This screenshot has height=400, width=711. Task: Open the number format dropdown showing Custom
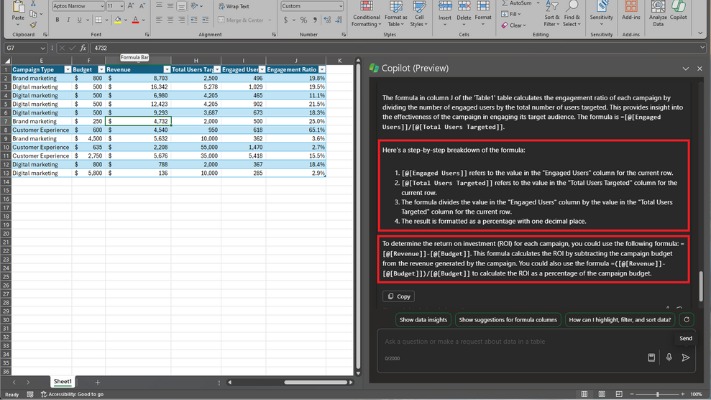(341, 6)
